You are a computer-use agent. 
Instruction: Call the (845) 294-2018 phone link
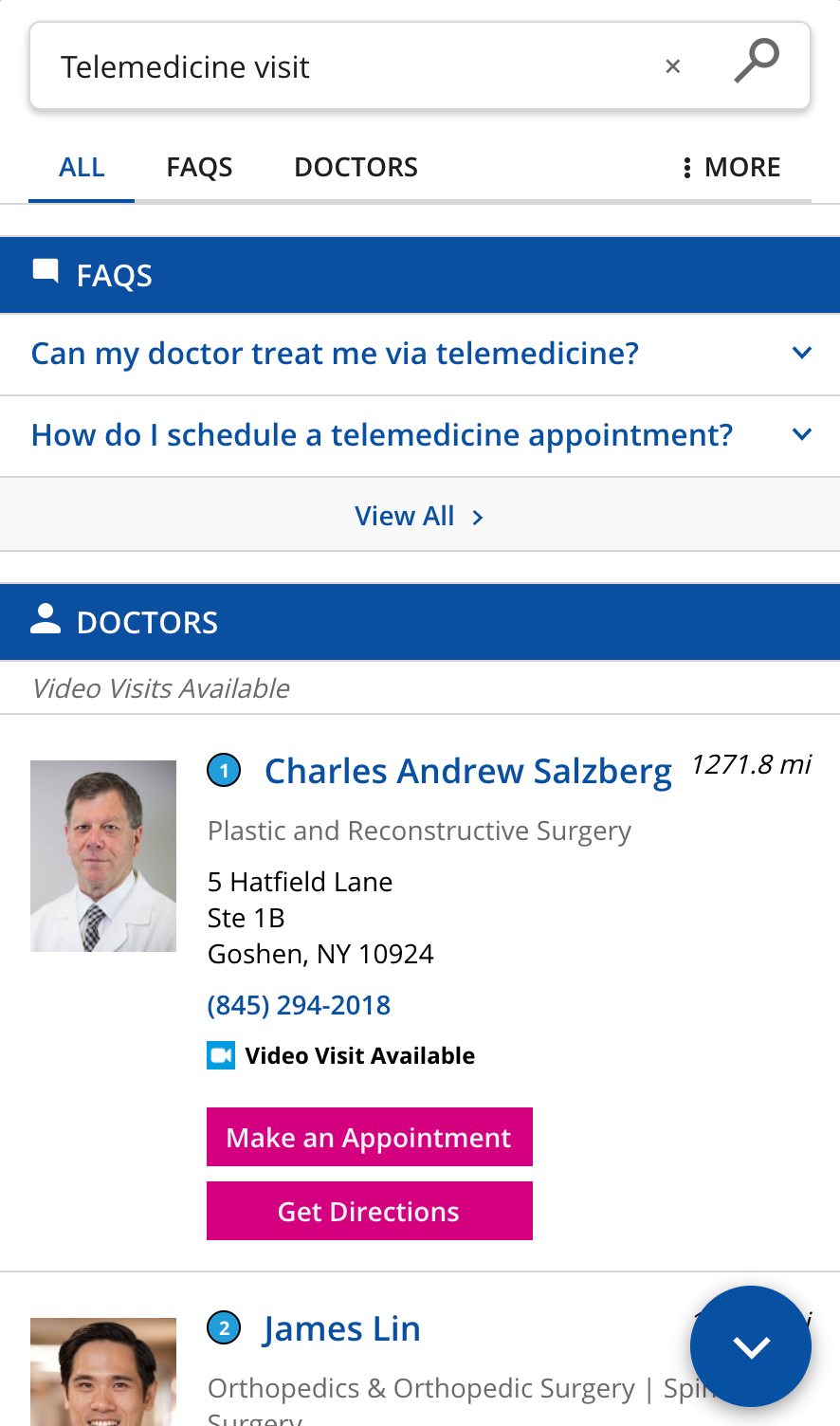click(299, 1005)
